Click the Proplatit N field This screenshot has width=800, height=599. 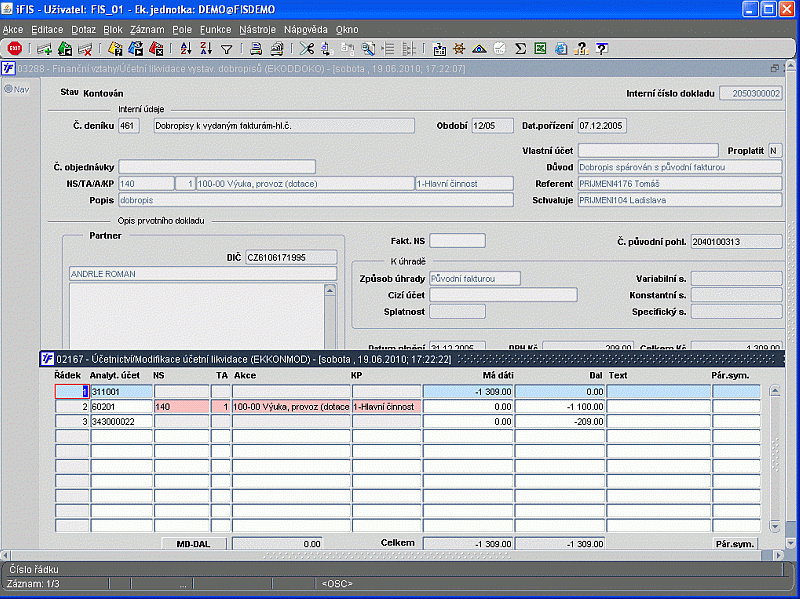click(x=773, y=150)
